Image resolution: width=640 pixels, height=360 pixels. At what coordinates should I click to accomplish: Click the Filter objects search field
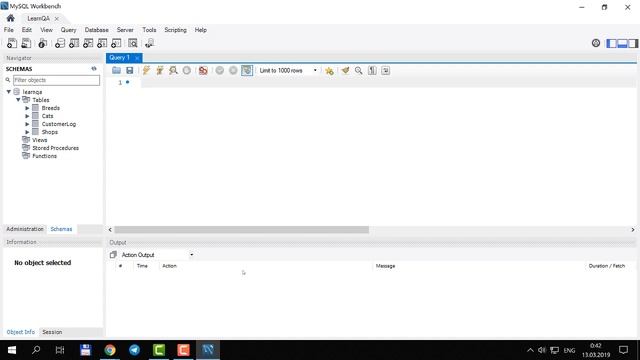56,80
